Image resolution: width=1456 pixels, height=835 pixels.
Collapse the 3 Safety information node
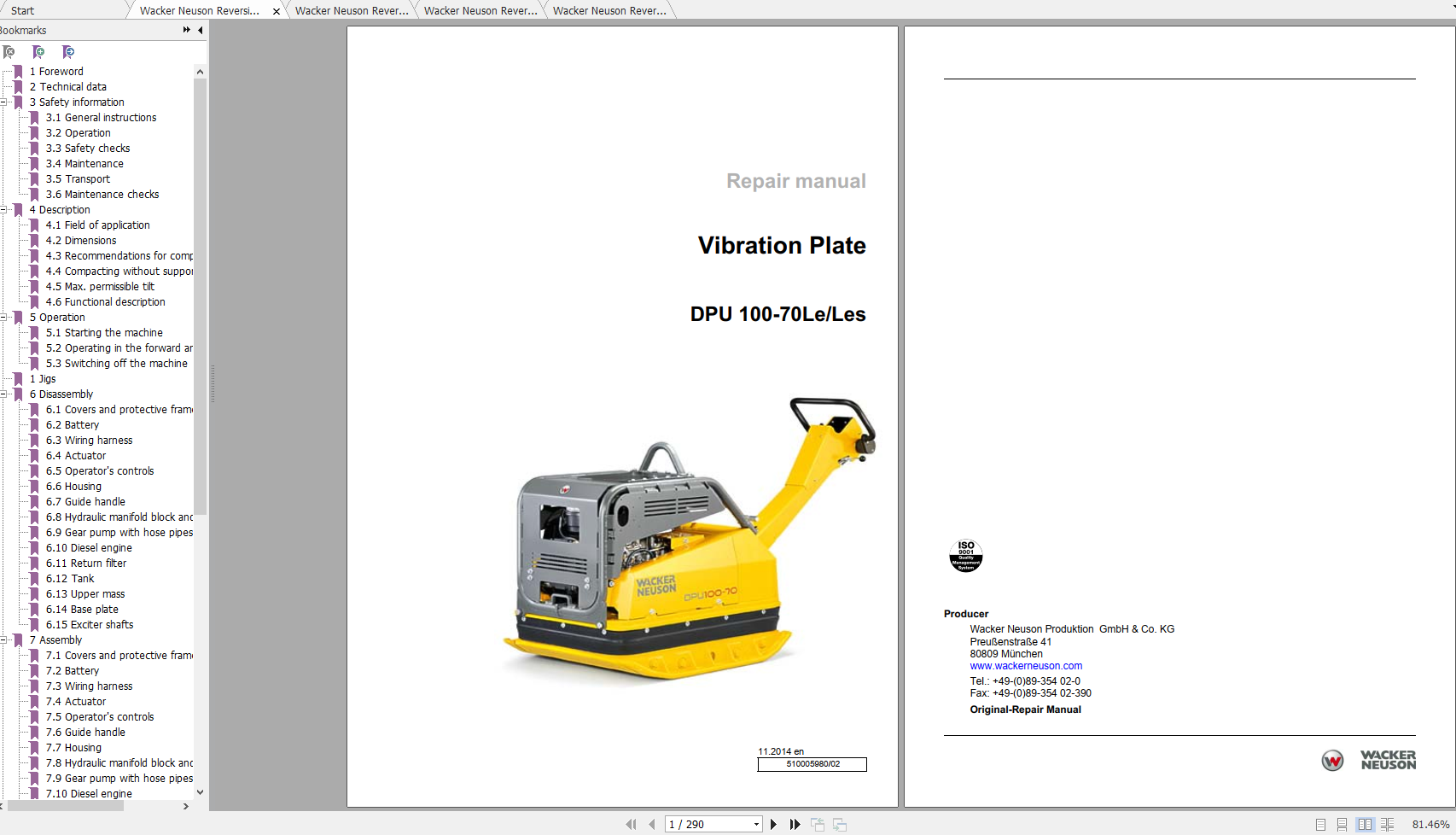(4, 102)
